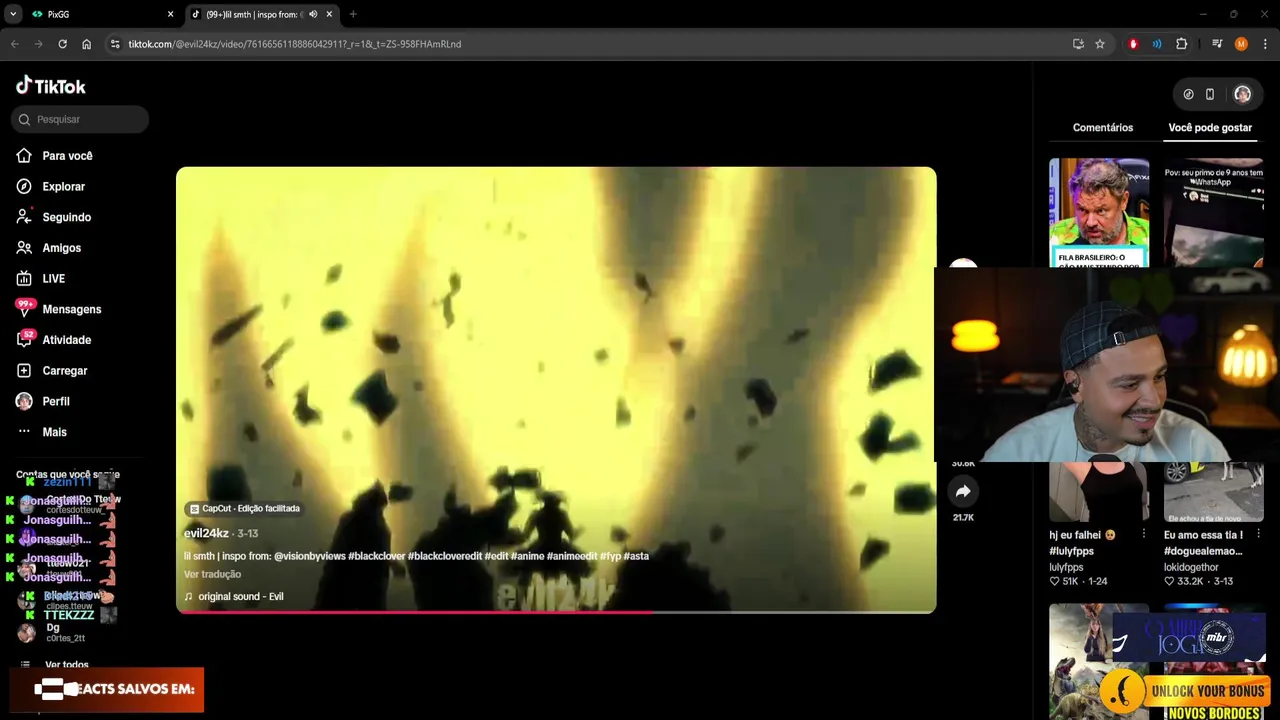Go back in the browser

click(14, 44)
